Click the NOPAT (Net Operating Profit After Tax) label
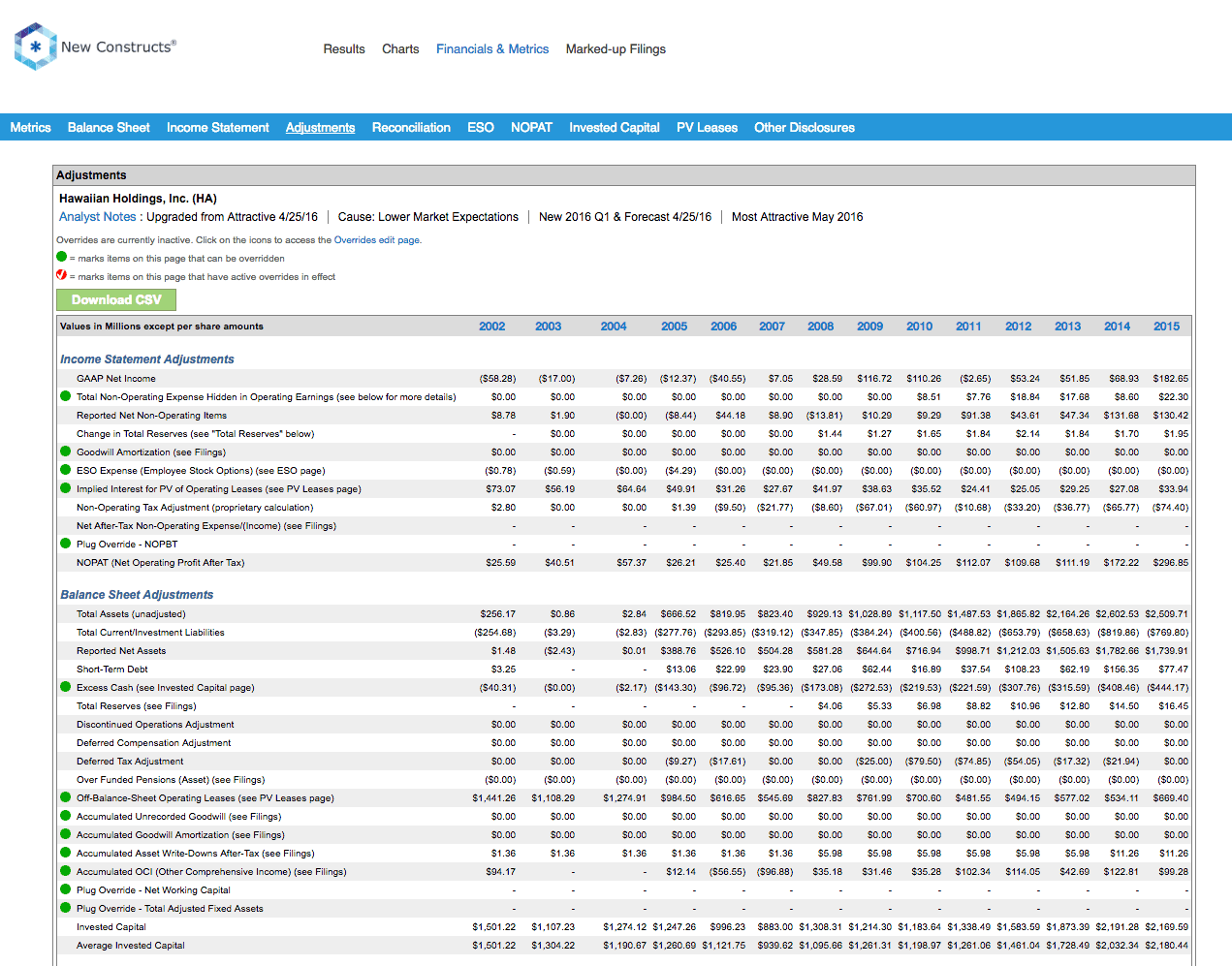Screen dimensions: 1232x966 click(161, 563)
